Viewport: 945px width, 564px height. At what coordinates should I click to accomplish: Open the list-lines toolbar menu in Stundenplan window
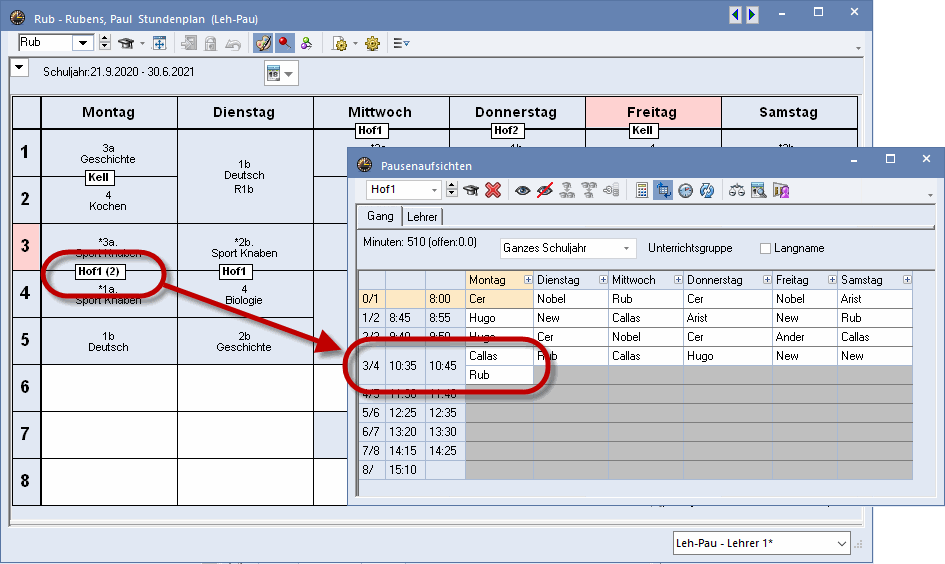pos(401,43)
